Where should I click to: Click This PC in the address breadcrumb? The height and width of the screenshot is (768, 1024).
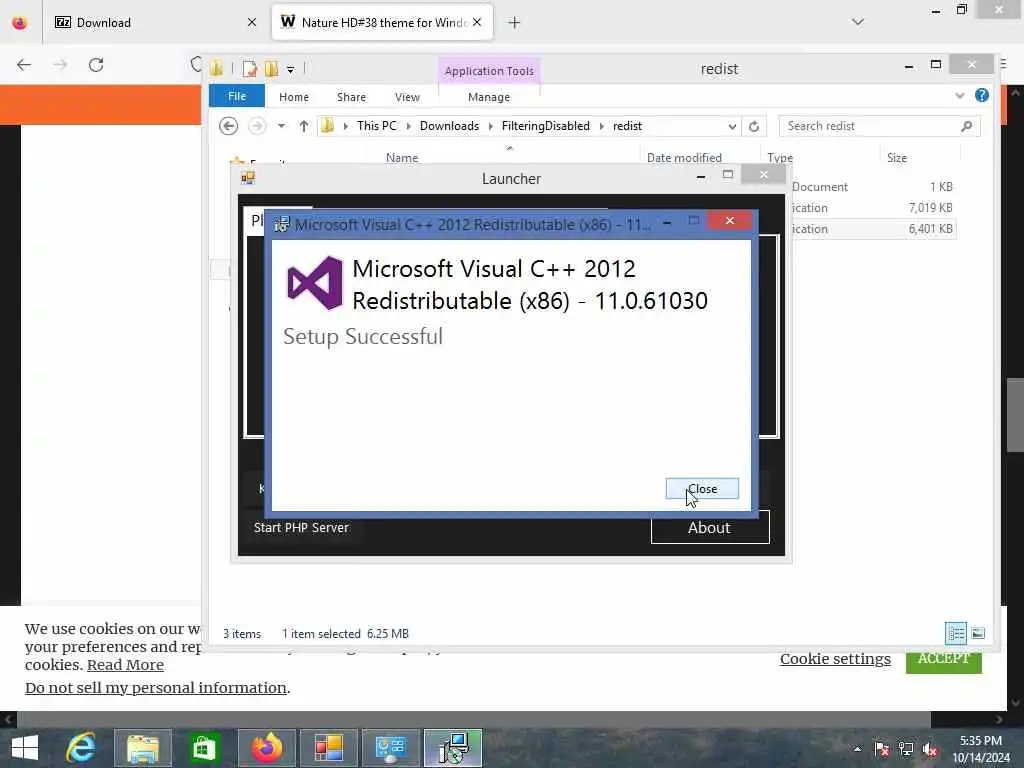[376, 125]
